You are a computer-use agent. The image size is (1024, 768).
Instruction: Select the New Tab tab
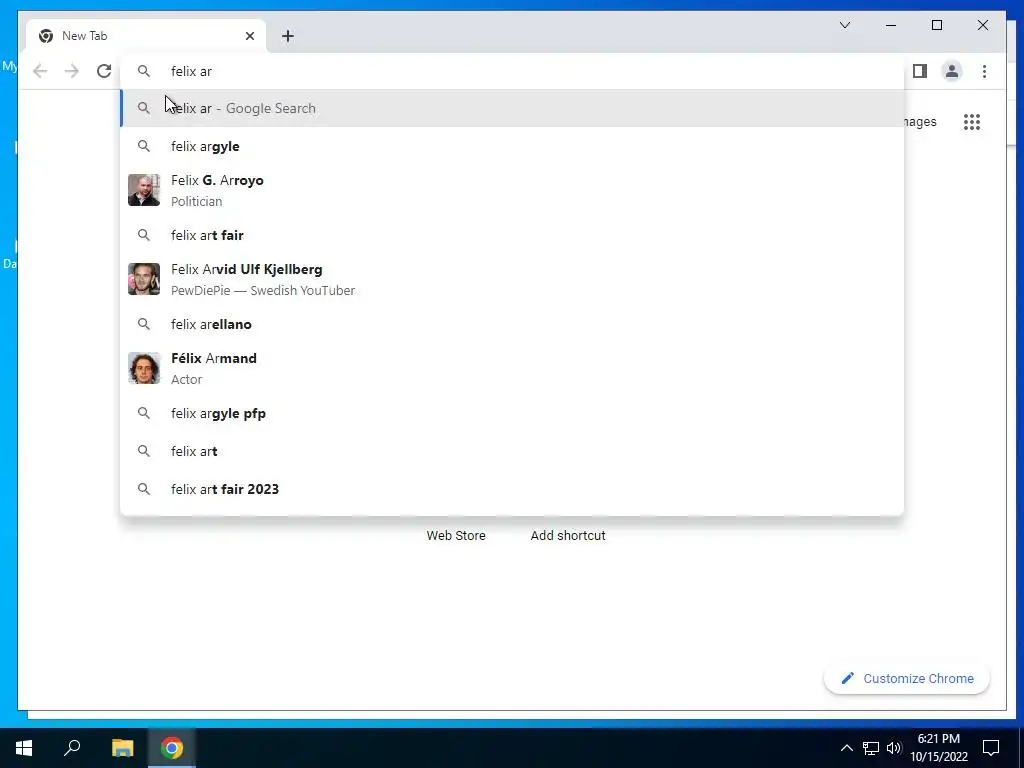point(146,36)
